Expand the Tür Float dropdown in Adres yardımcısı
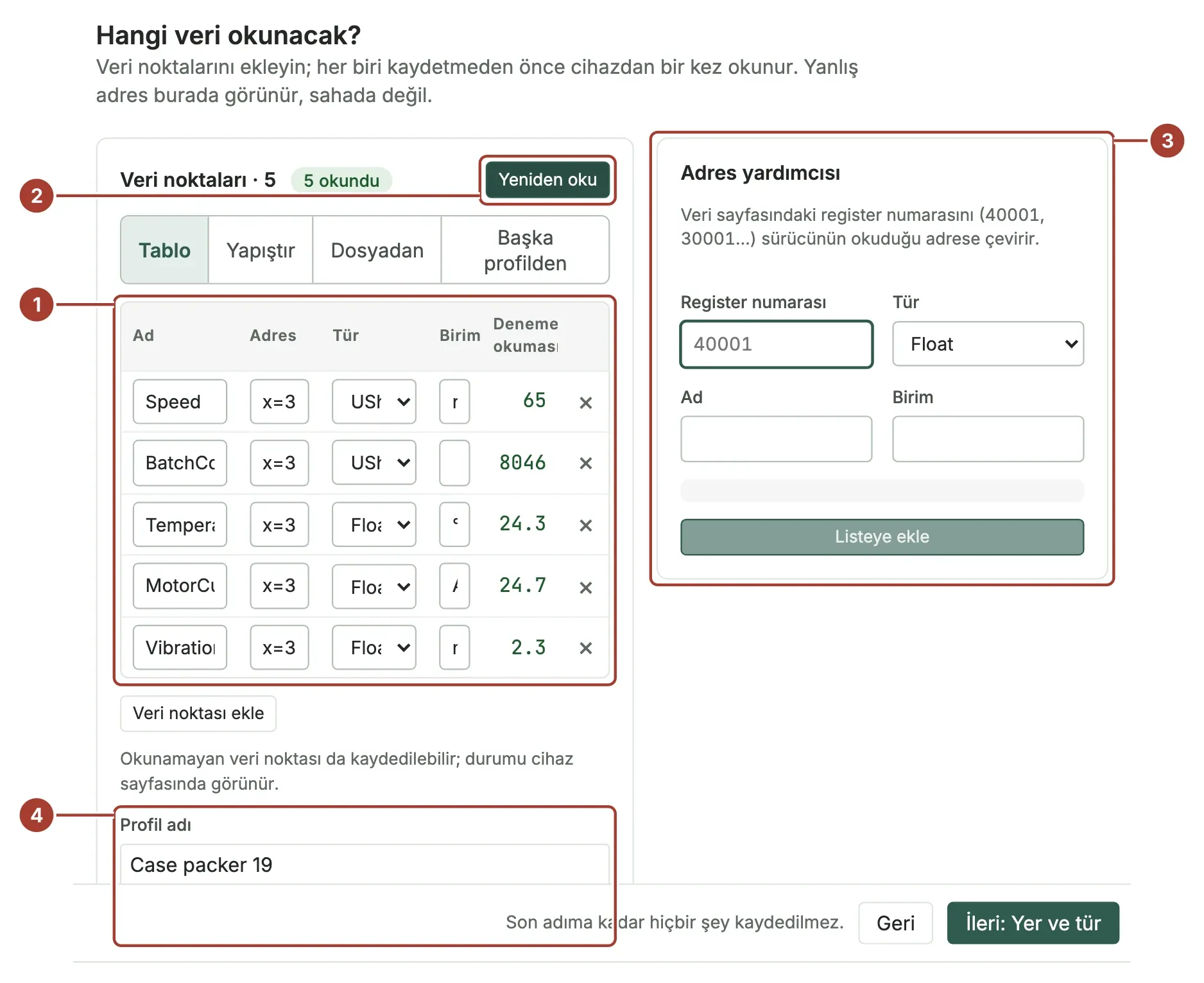This screenshot has height=983, width=1204. (988, 344)
